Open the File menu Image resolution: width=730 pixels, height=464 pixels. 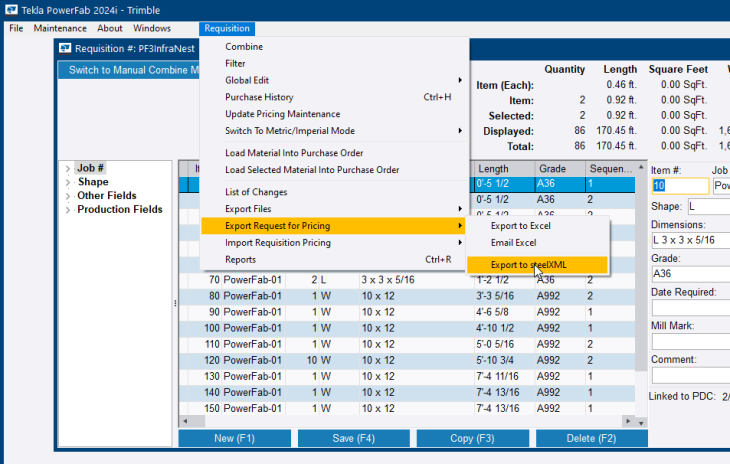[x=16, y=28]
